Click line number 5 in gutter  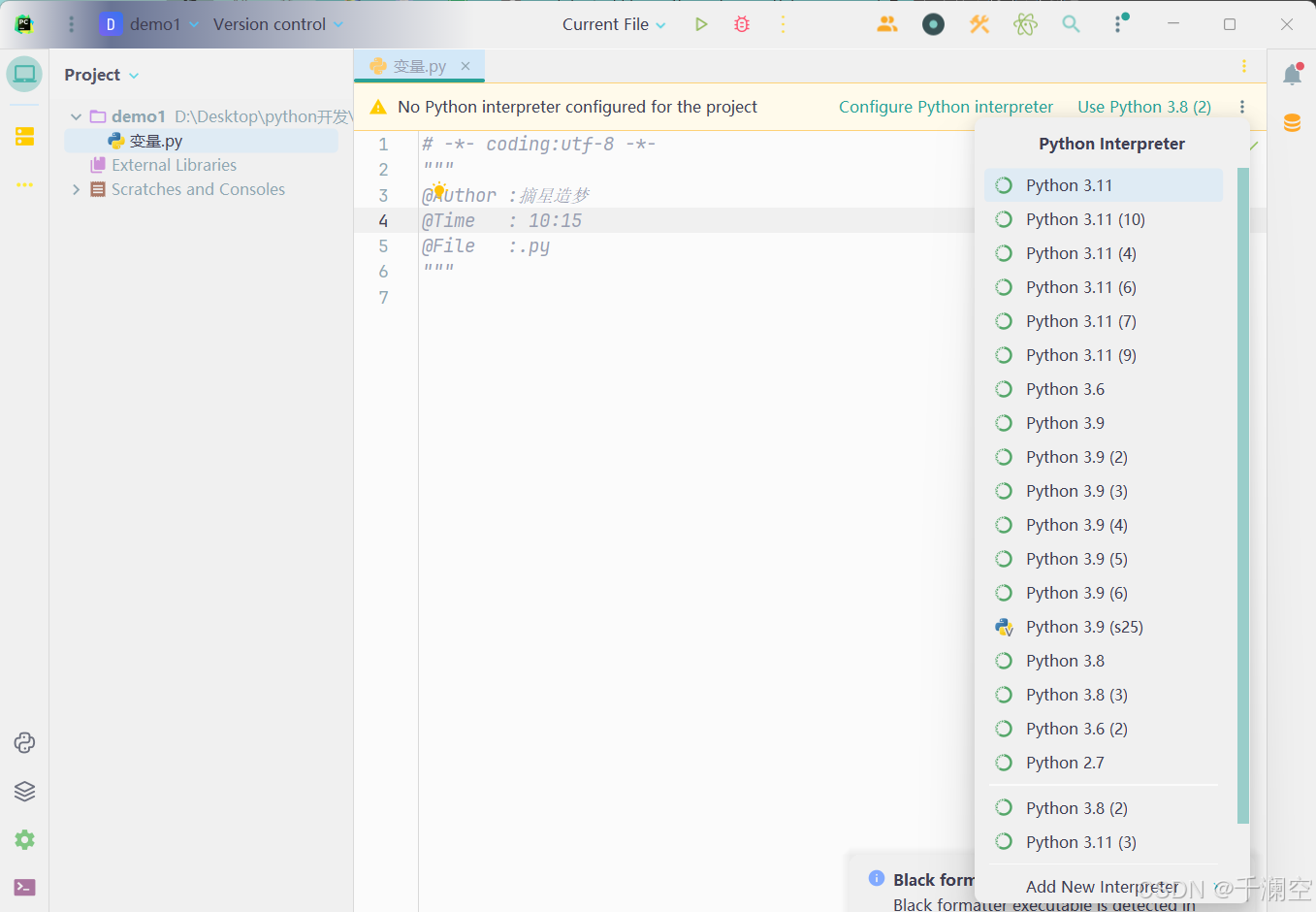point(383,246)
